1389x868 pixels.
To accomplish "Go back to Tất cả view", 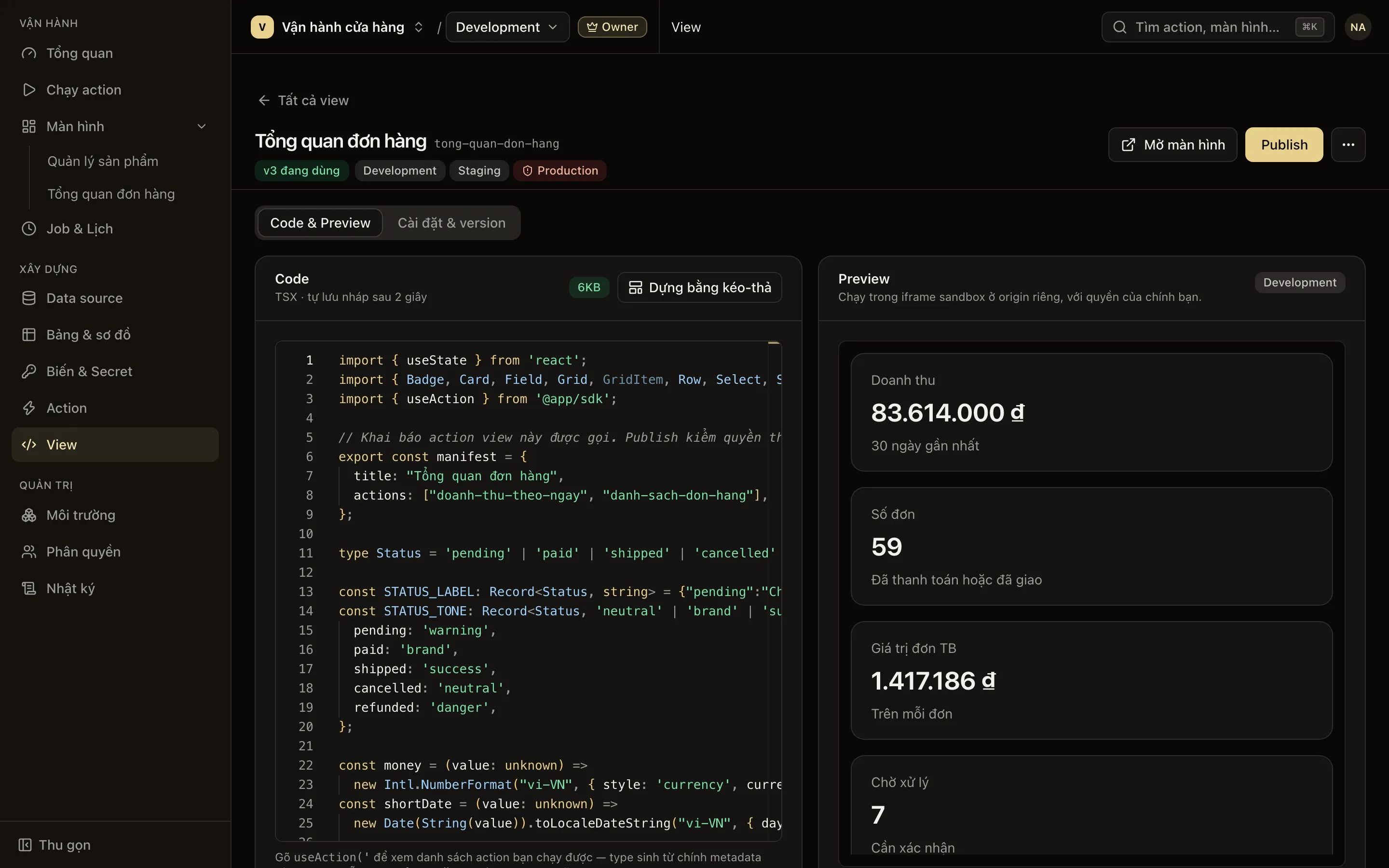I will 303,100.
